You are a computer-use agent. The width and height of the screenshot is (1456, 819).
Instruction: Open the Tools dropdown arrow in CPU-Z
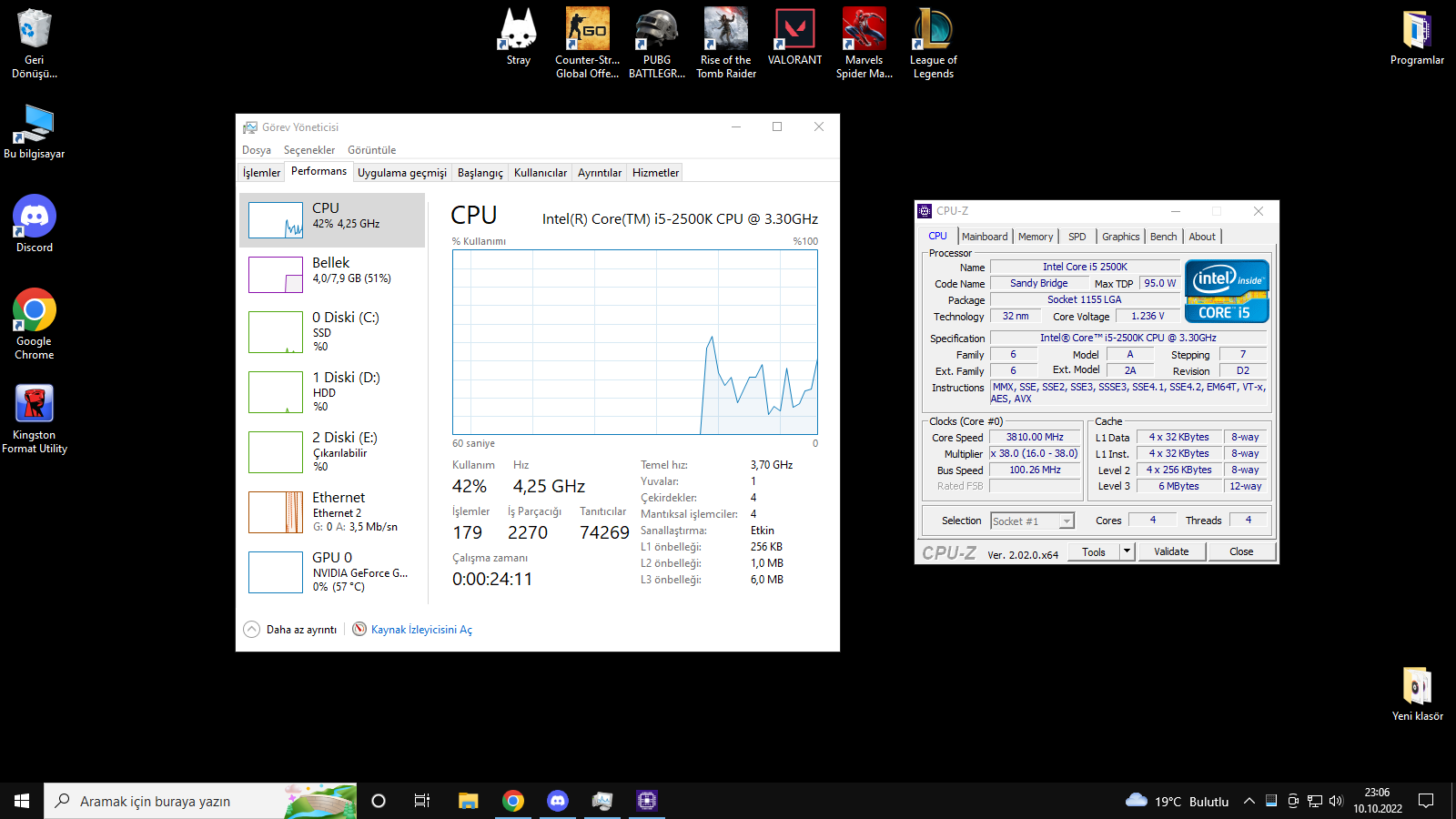coord(1127,551)
